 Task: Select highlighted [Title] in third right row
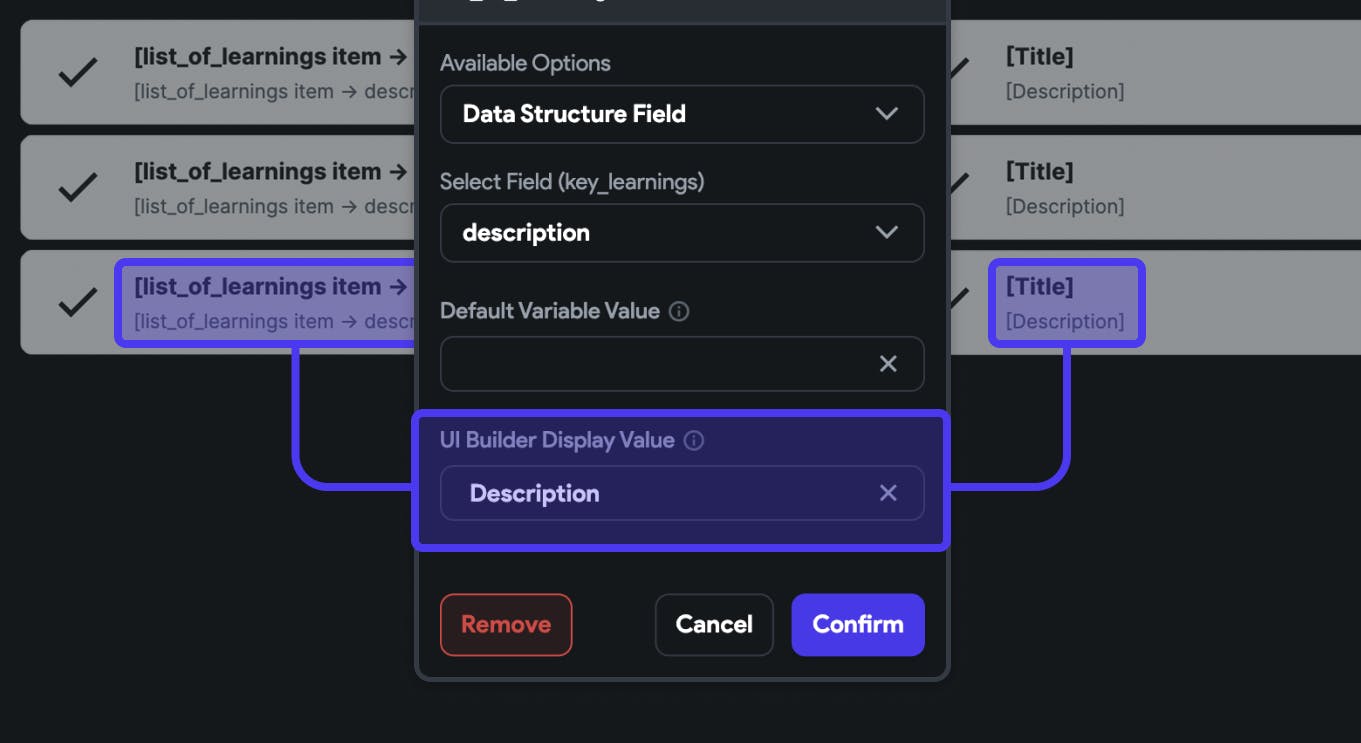click(1039, 287)
